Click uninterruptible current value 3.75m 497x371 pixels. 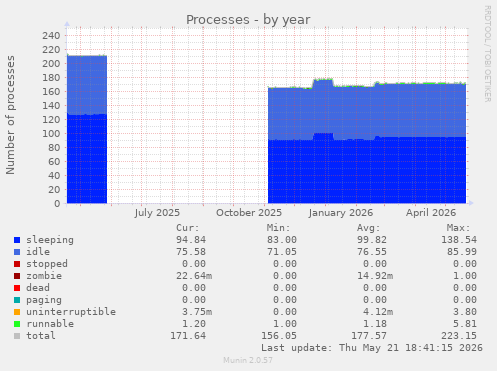[197, 312]
